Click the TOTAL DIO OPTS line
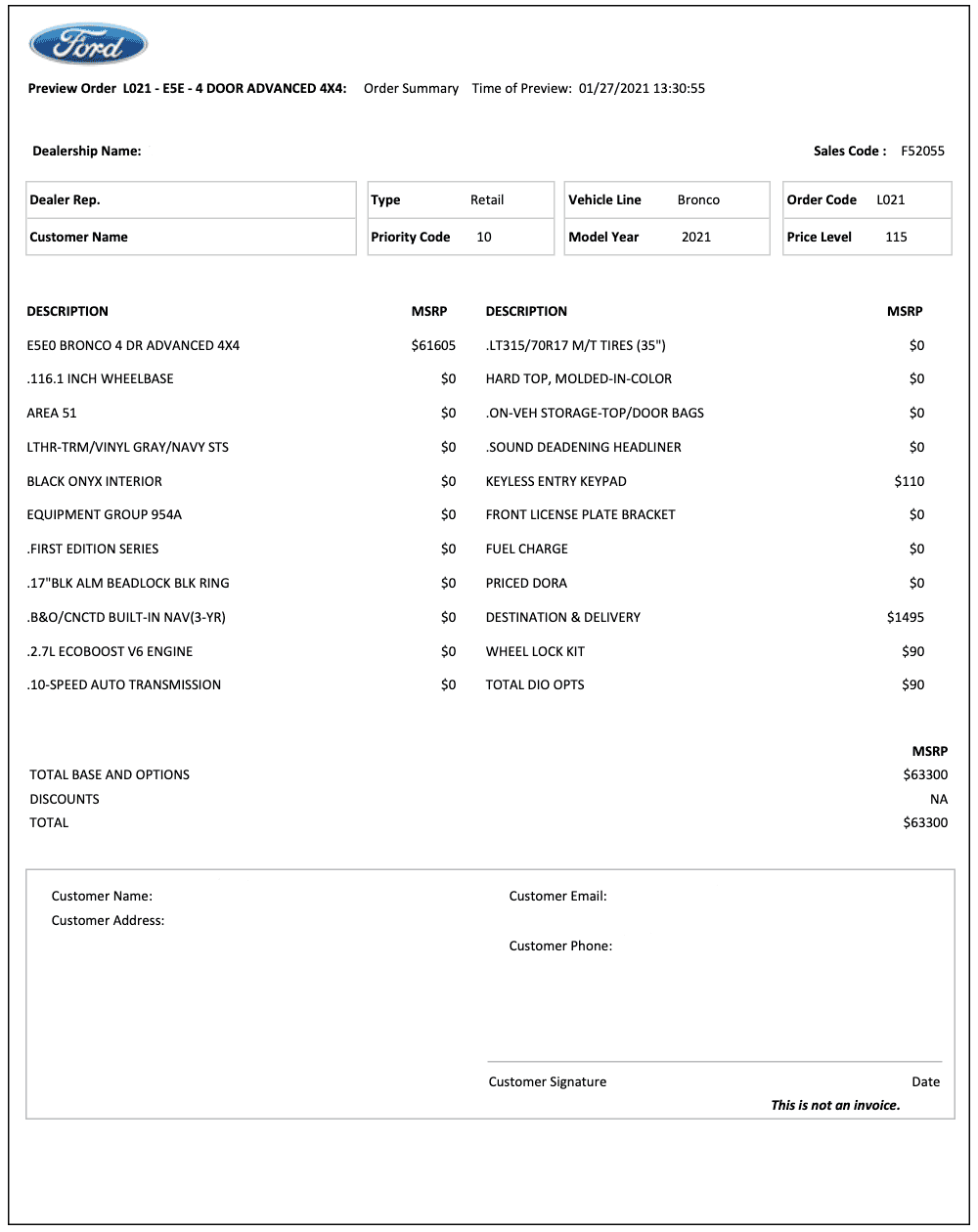The height and width of the screenshot is (1232, 978). tap(535, 684)
